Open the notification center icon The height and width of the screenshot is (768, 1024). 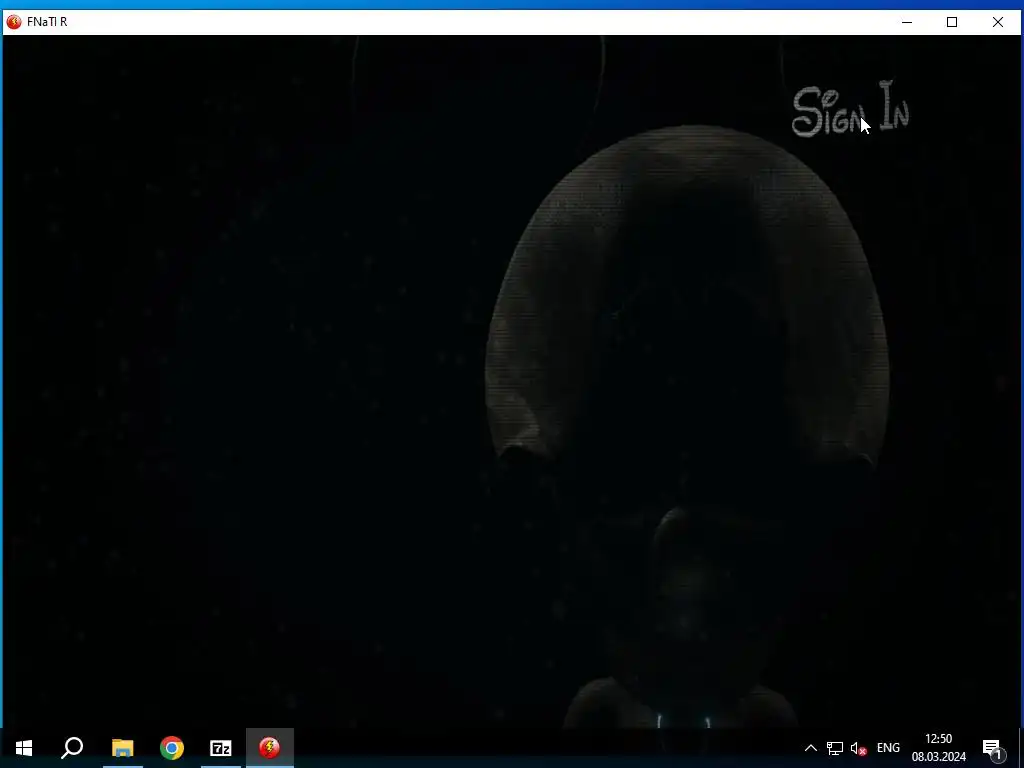click(x=992, y=748)
